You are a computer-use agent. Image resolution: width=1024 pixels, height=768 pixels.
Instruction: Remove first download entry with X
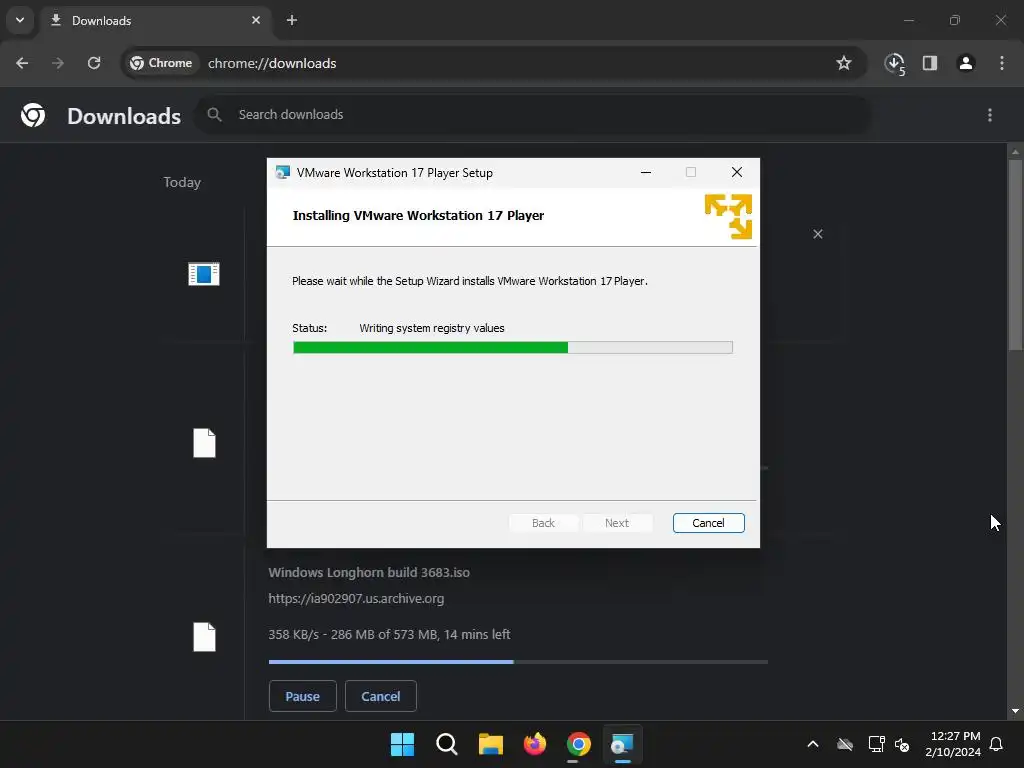point(818,234)
